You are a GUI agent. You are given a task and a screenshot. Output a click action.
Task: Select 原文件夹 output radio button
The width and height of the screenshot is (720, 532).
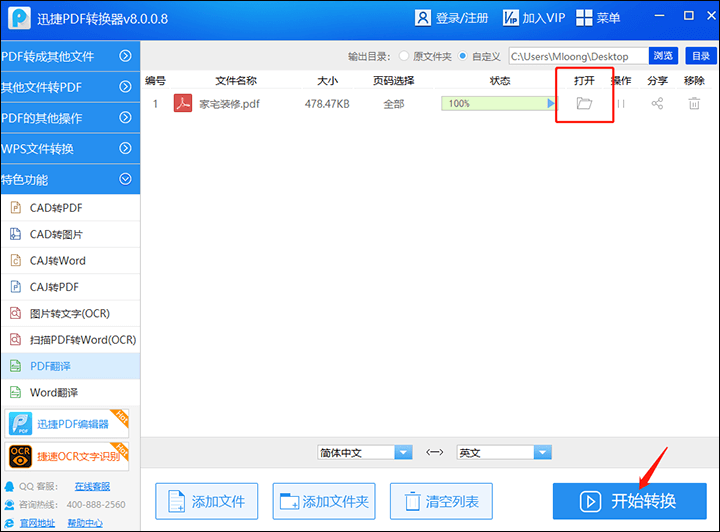point(404,56)
